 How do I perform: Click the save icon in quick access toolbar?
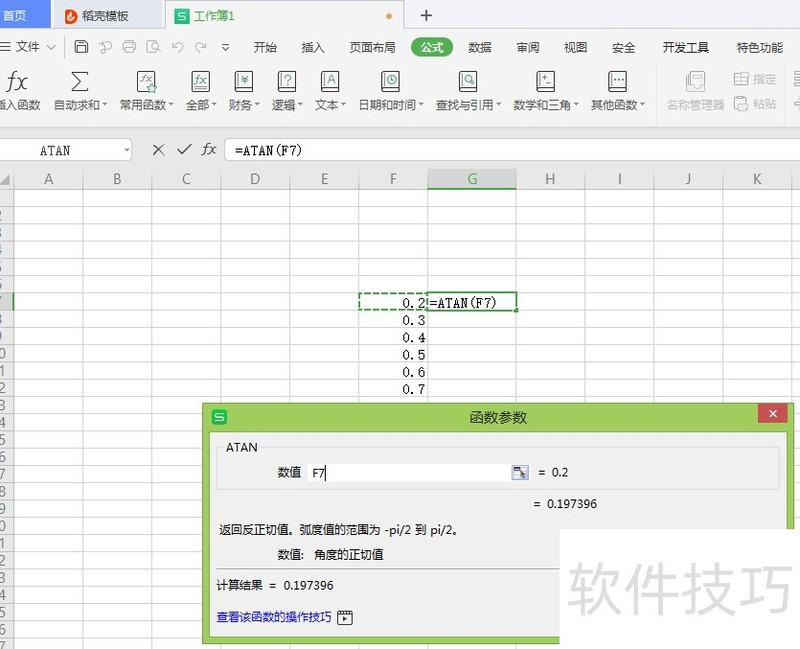click(x=82, y=47)
